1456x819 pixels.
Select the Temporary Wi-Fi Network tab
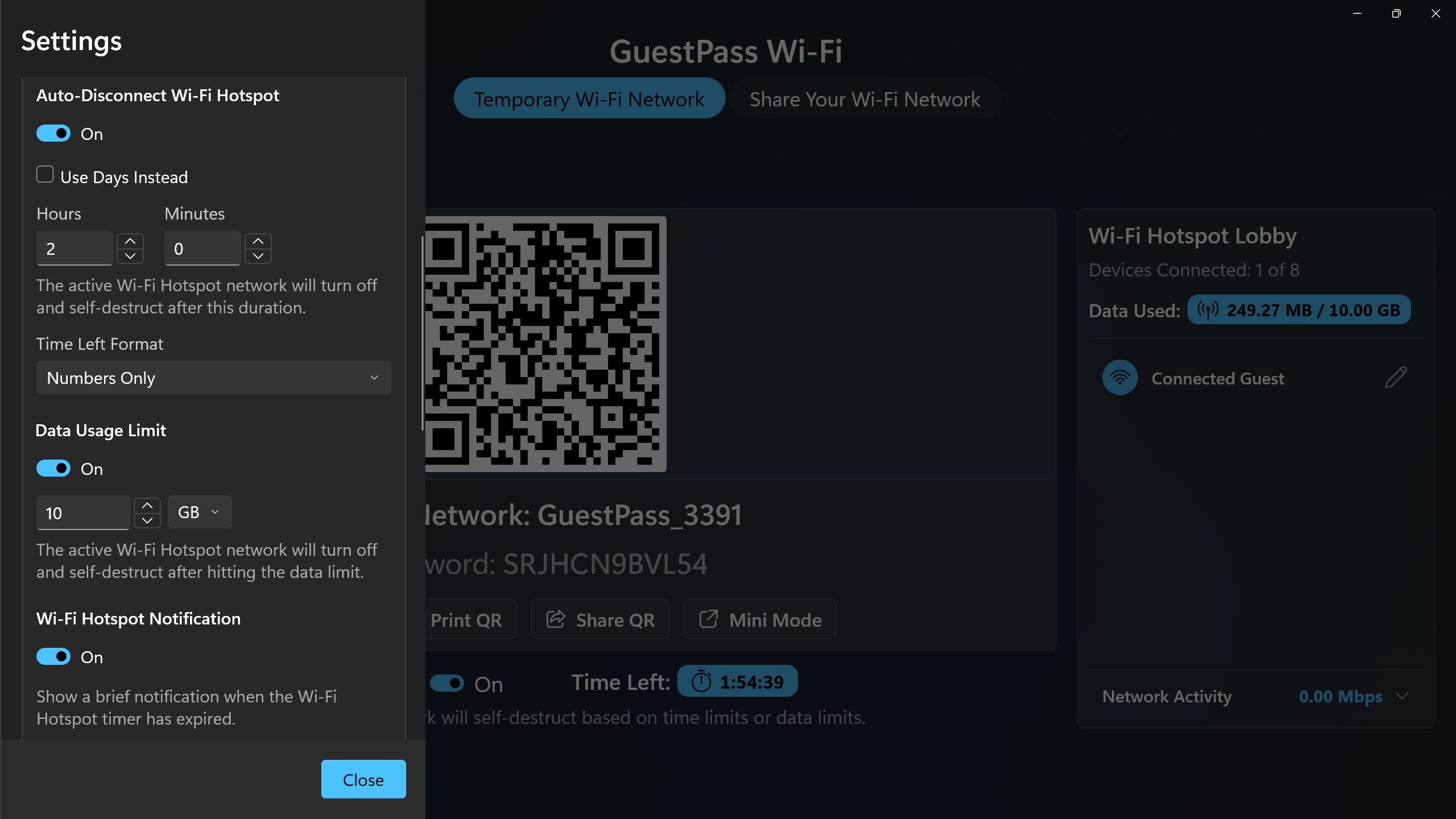[589, 98]
